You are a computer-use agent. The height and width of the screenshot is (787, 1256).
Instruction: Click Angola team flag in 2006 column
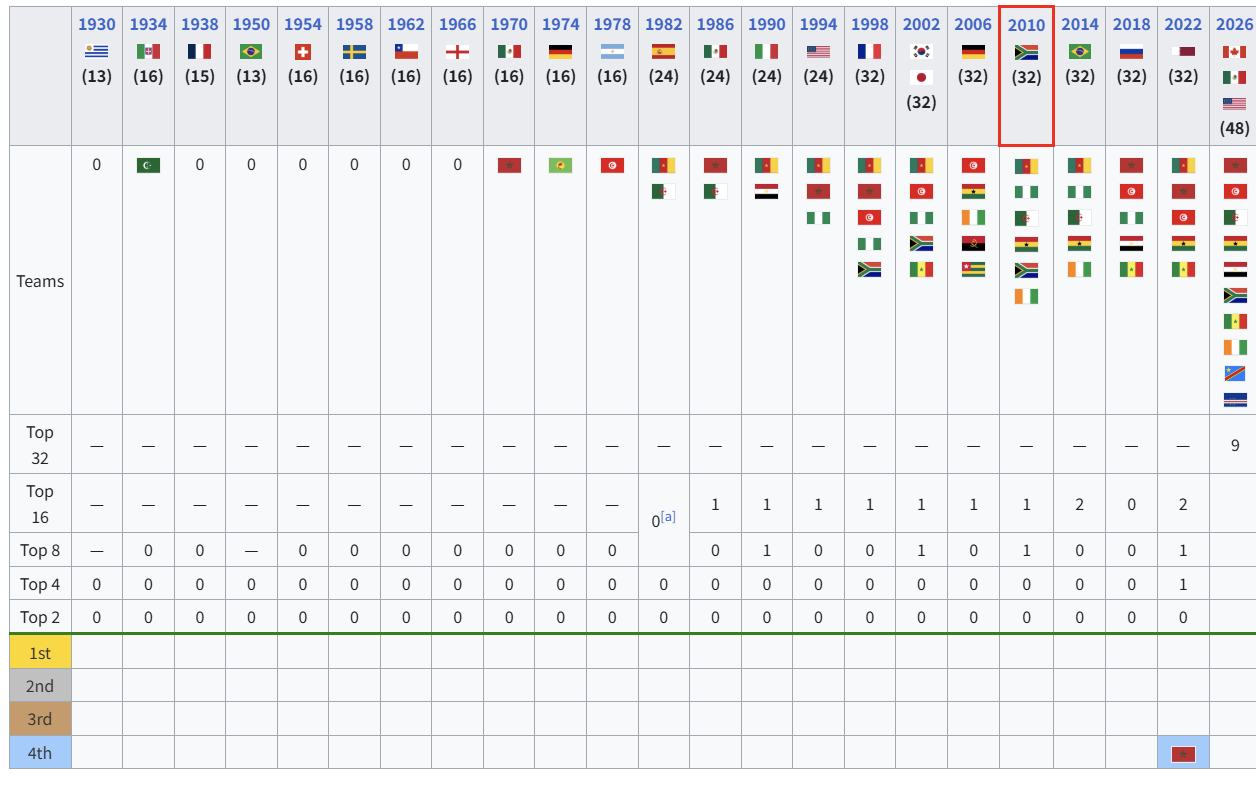pyautogui.click(x=974, y=243)
